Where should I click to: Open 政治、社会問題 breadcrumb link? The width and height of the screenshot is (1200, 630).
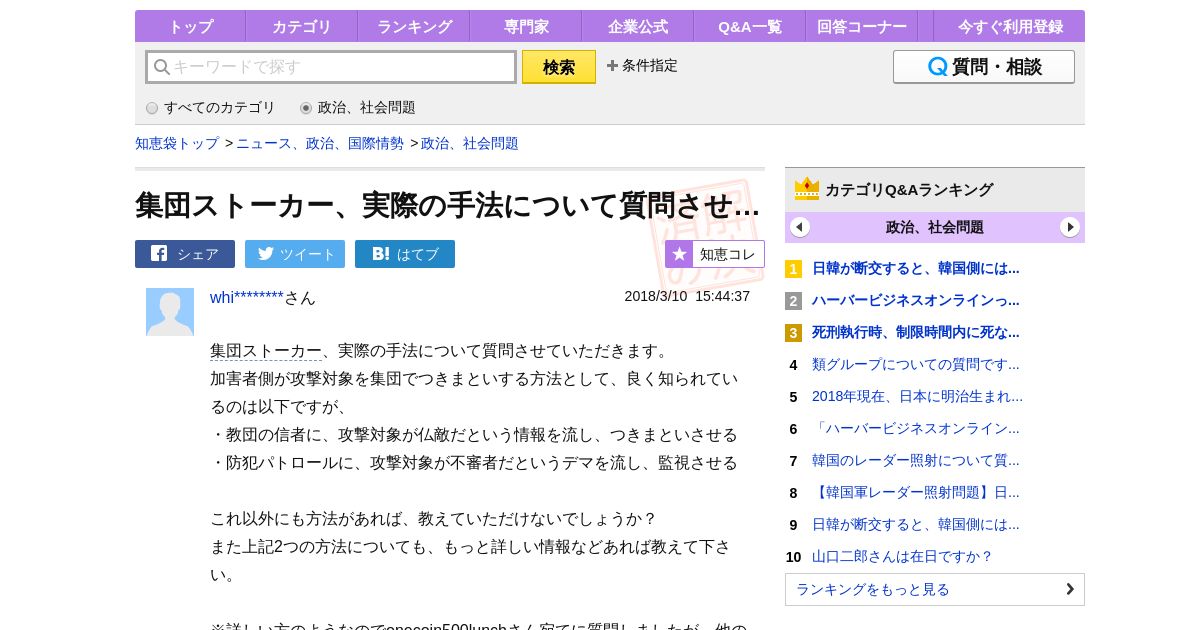470,143
